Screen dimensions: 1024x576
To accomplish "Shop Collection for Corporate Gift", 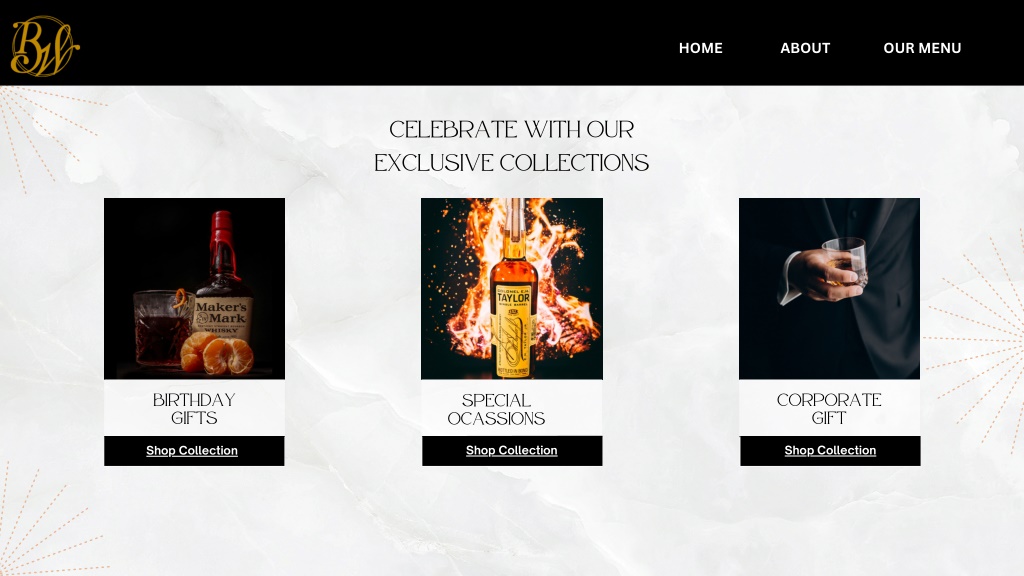I will tap(830, 451).
